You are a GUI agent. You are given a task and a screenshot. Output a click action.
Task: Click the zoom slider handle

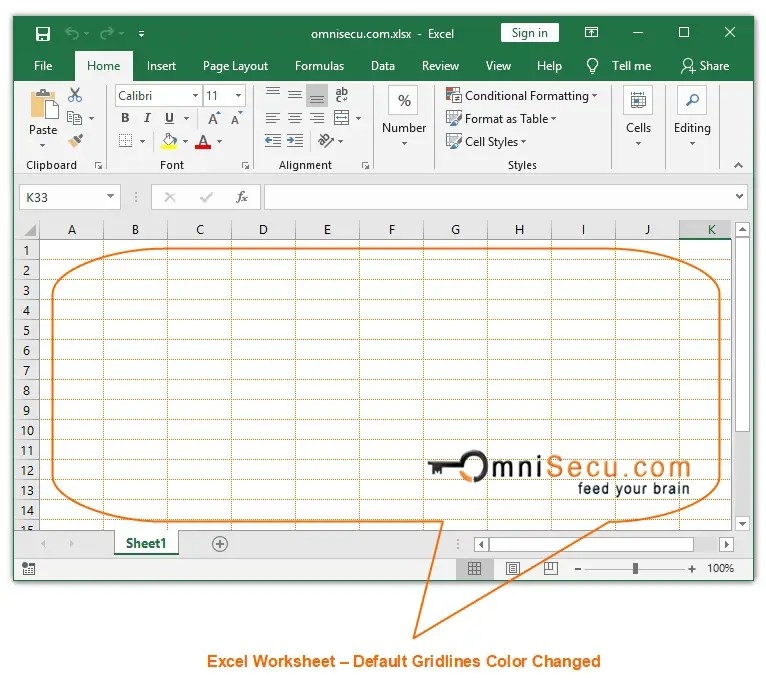tap(635, 569)
